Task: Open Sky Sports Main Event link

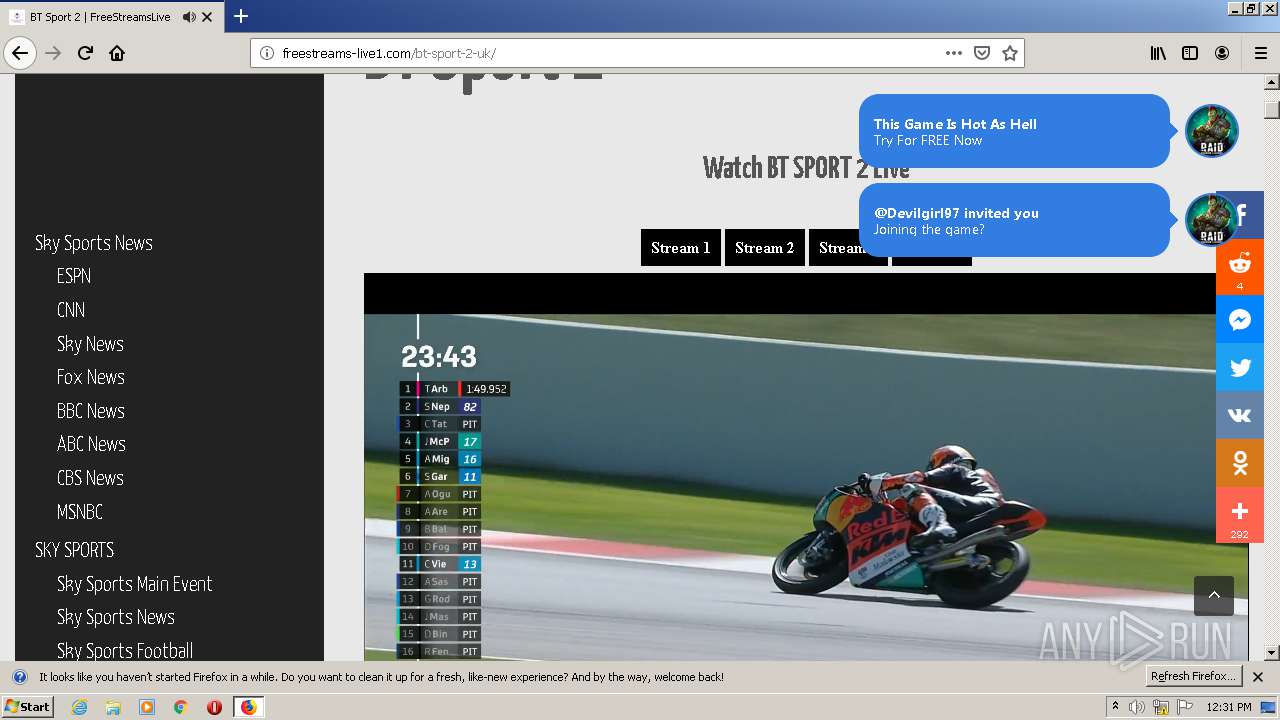Action: click(x=135, y=584)
